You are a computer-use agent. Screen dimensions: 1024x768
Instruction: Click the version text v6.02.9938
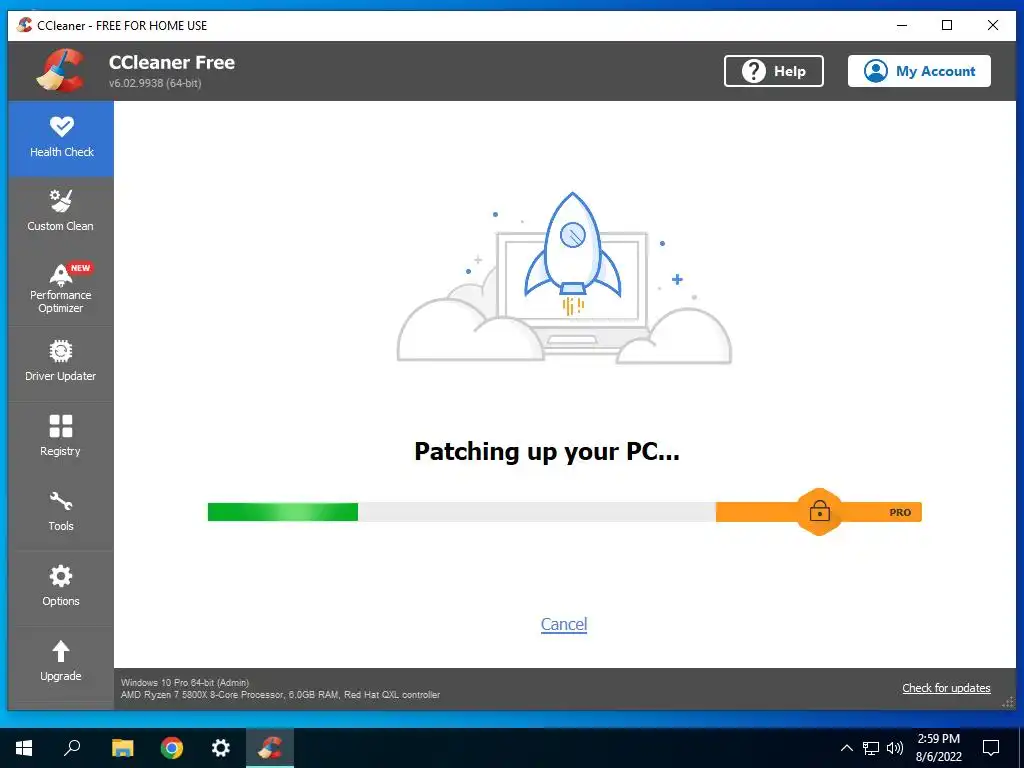coord(155,83)
